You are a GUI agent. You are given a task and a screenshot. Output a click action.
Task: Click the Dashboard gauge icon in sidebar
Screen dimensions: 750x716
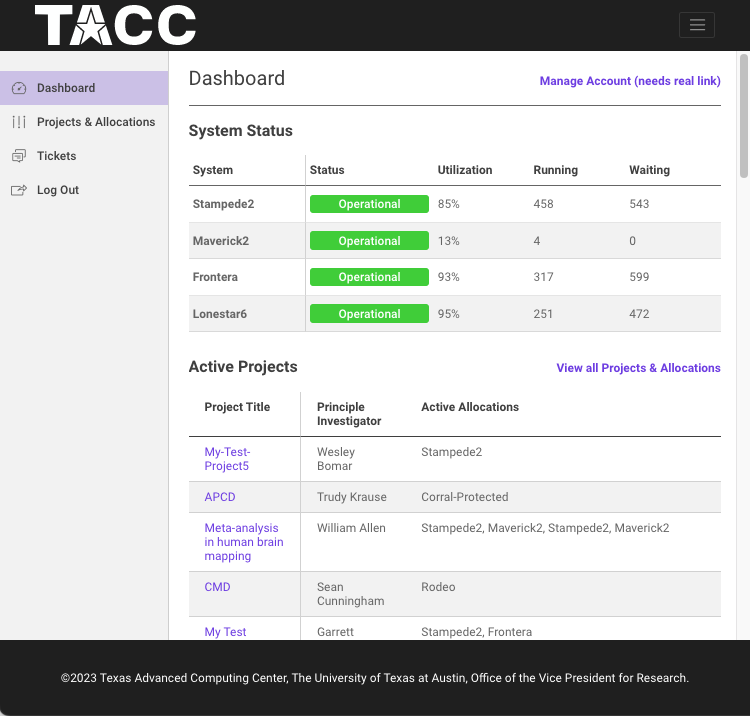point(19,88)
